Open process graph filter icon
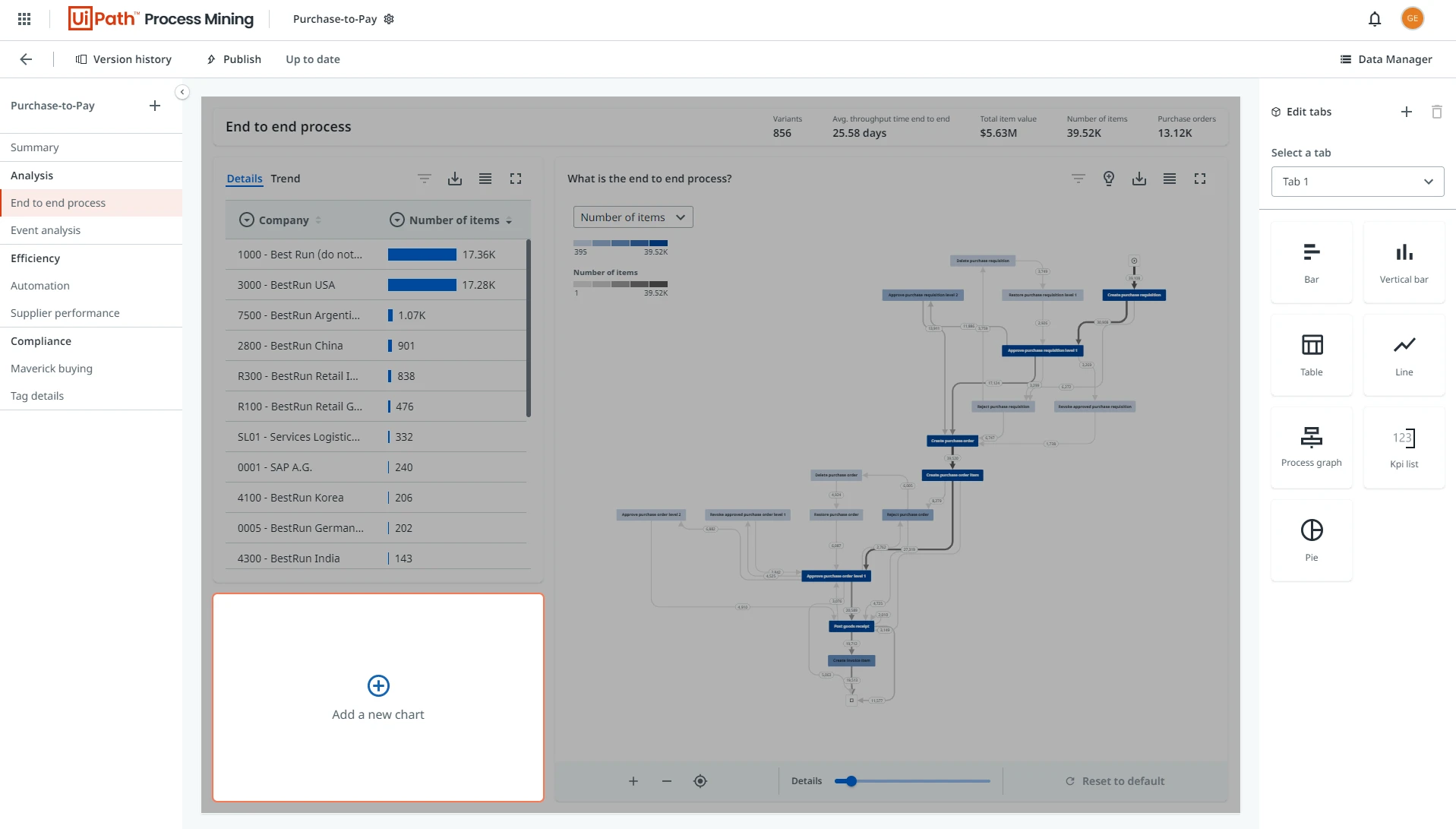Image resolution: width=1456 pixels, height=829 pixels. click(x=1079, y=179)
